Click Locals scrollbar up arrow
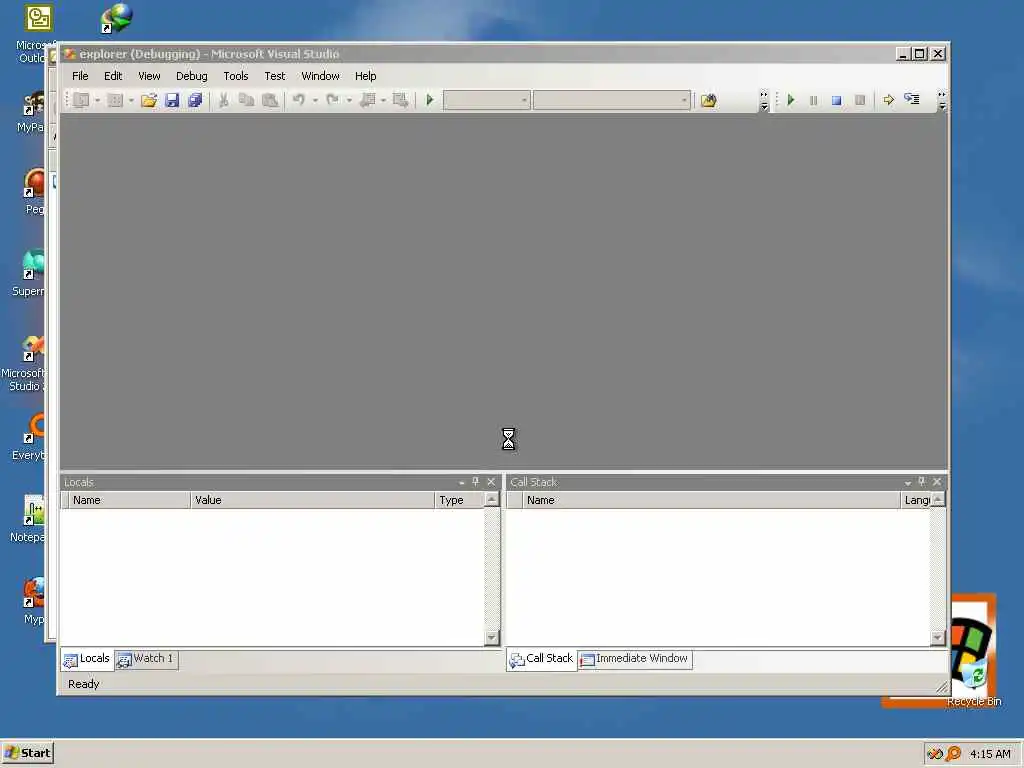 [492, 500]
